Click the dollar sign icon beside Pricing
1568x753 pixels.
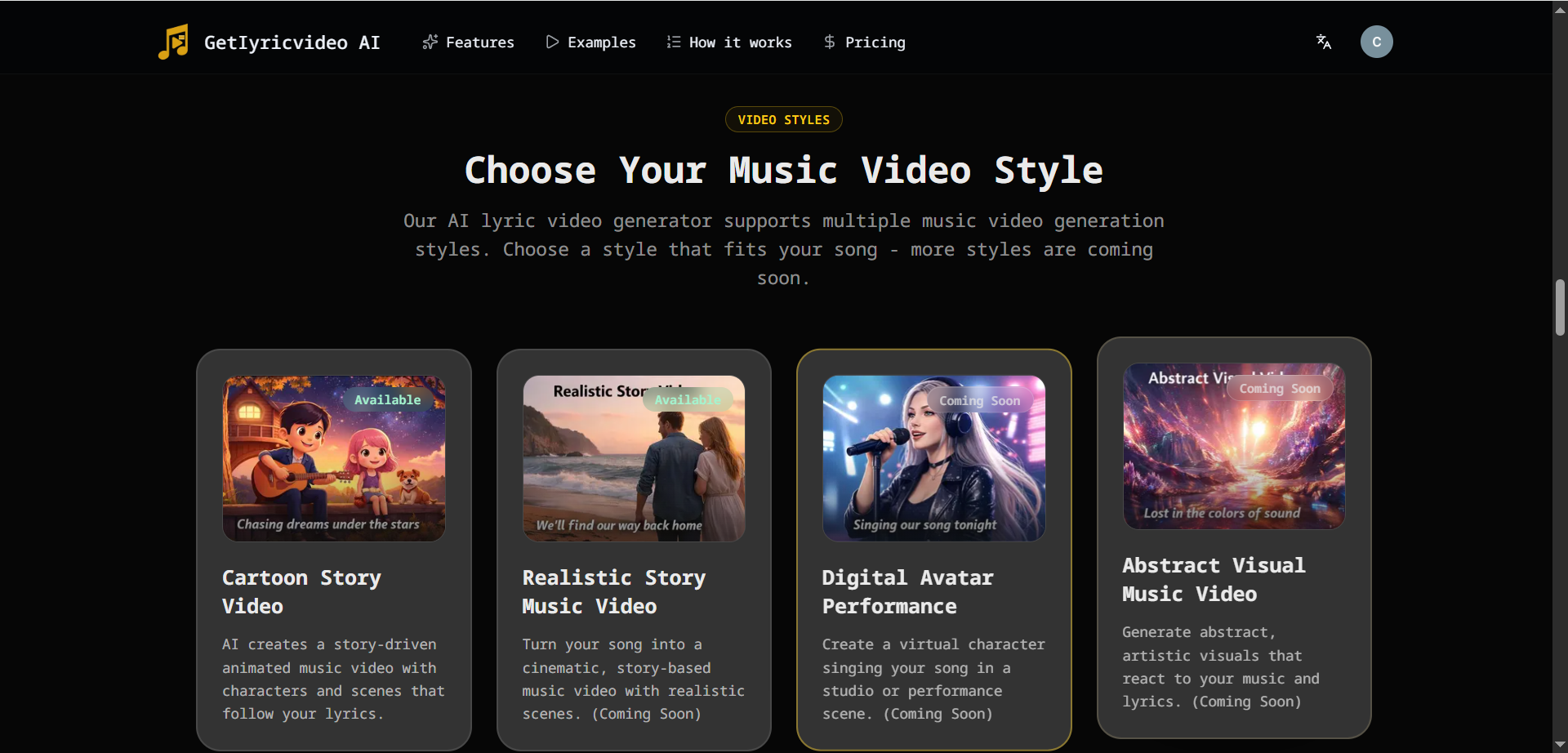coord(831,42)
